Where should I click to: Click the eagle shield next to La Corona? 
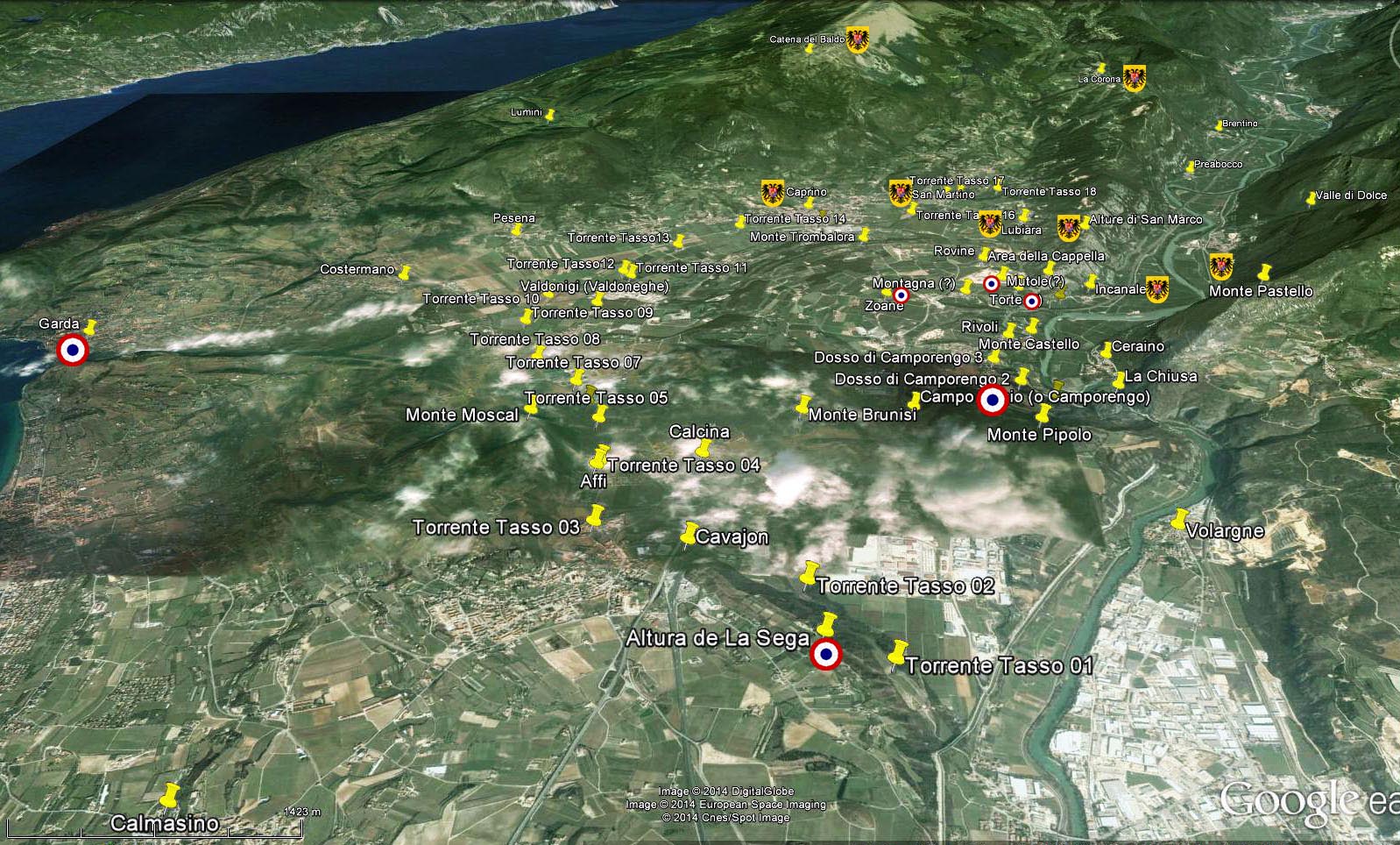coord(1135,78)
